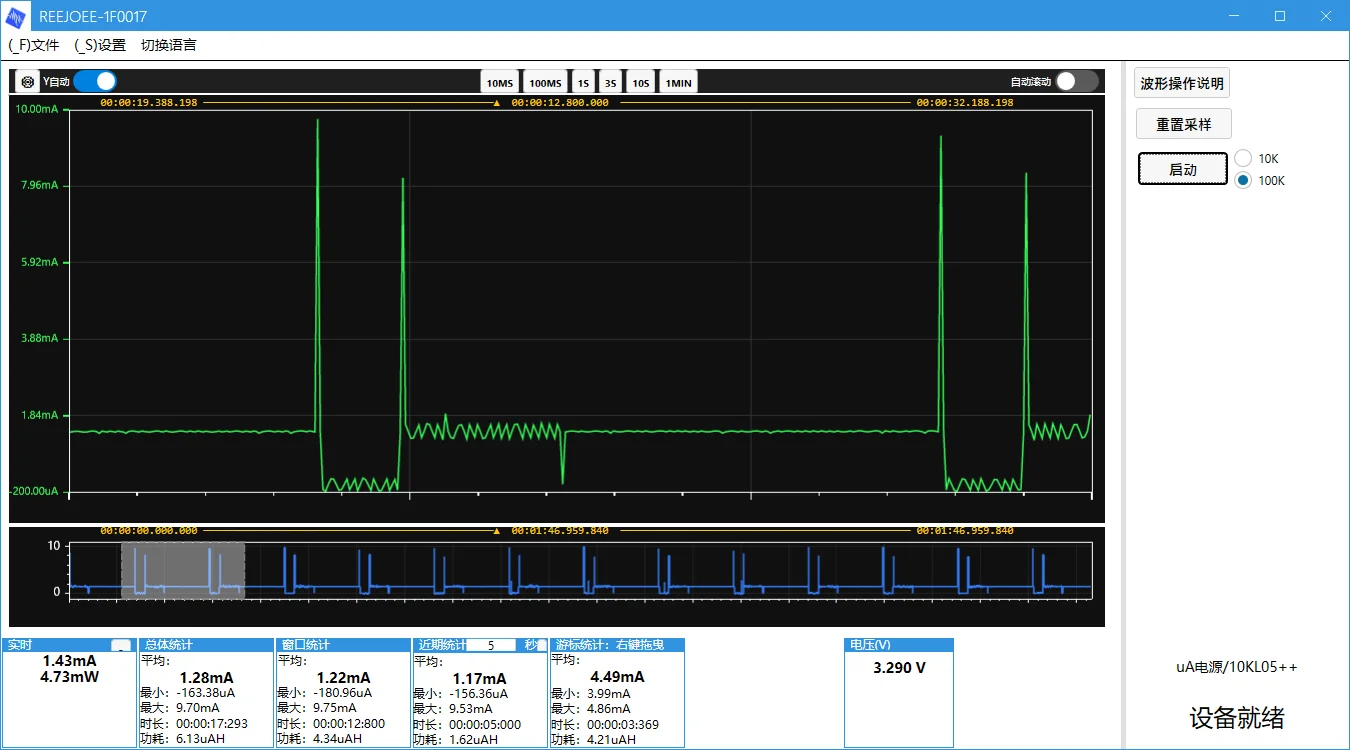The height and width of the screenshot is (750, 1350).
Task: Click the REEJOEE app logo icon
Action: pyautogui.click(x=17, y=16)
